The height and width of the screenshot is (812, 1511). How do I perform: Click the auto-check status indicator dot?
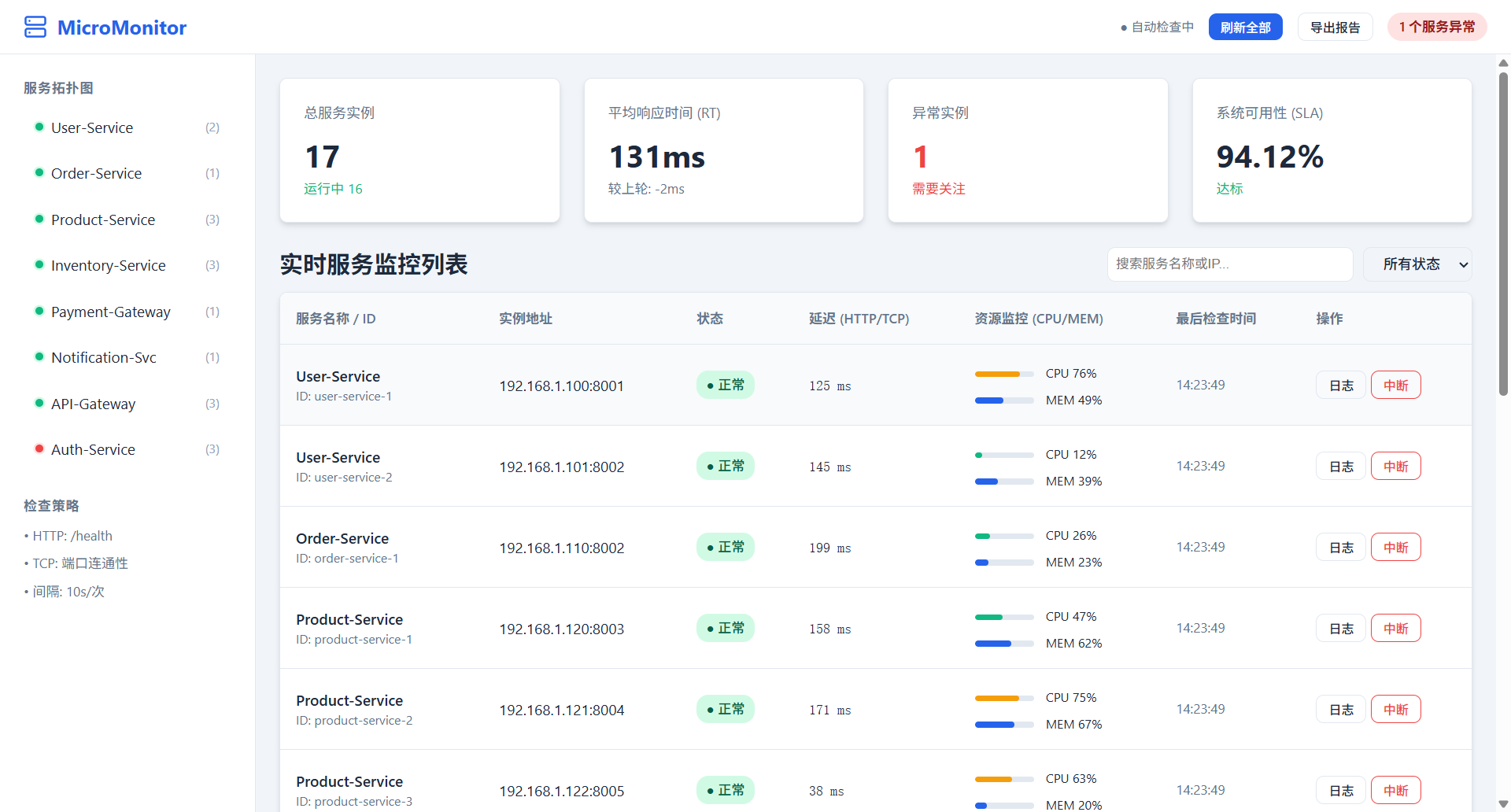[x=1124, y=28]
